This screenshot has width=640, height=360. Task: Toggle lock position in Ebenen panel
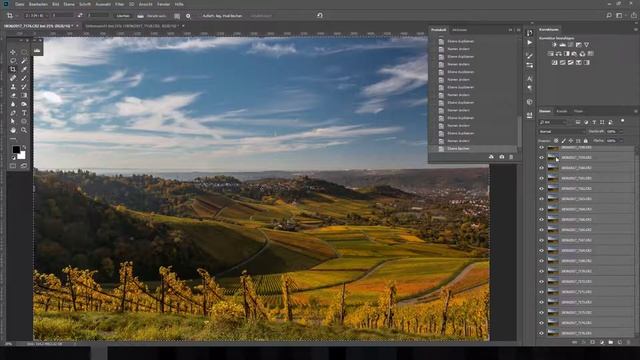click(x=571, y=140)
